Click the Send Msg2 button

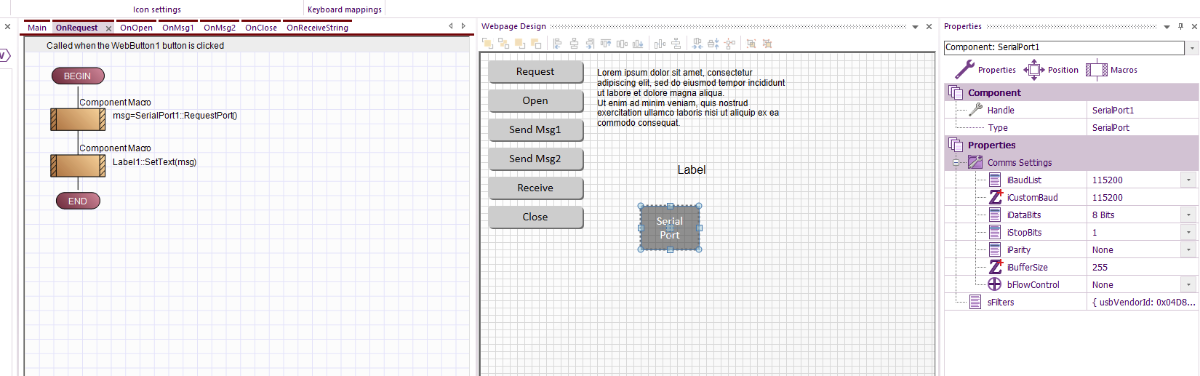[535, 159]
